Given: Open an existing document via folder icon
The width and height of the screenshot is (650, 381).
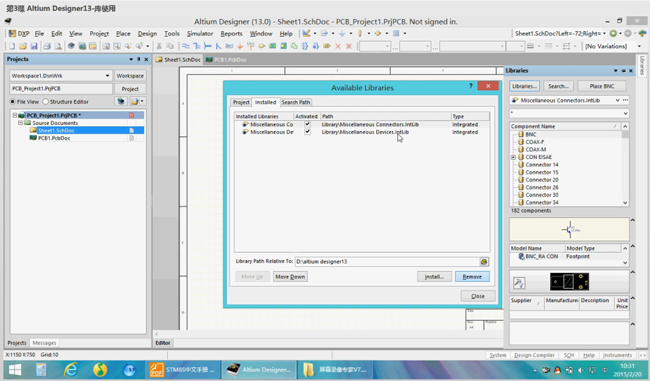Looking at the screenshot, I should (x=23, y=46).
